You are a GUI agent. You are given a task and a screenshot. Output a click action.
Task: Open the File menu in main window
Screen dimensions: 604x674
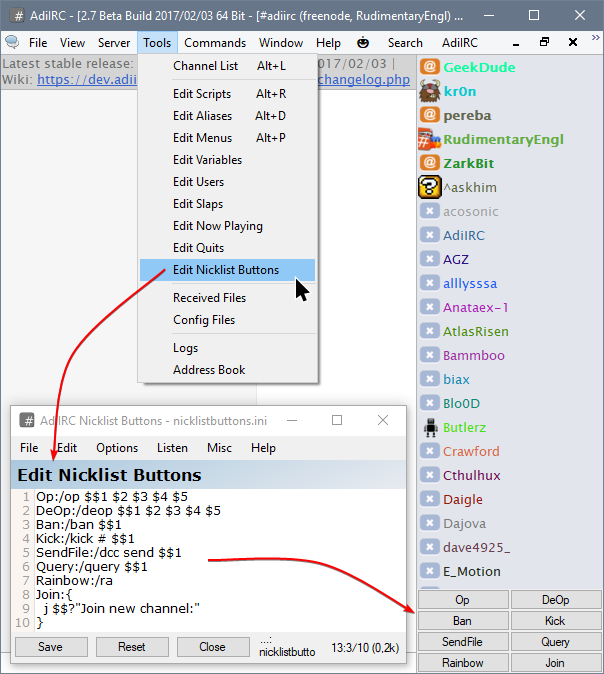[38, 43]
